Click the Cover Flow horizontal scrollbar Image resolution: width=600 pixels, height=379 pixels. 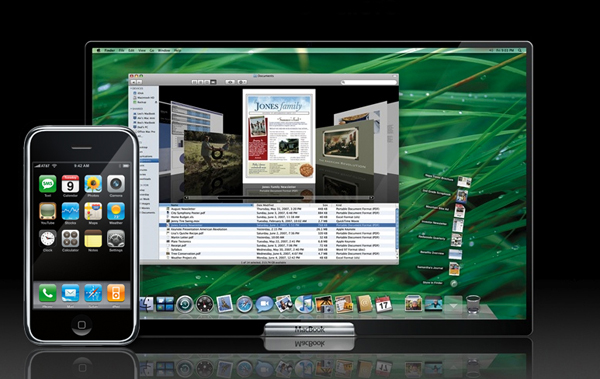[x=278, y=198]
